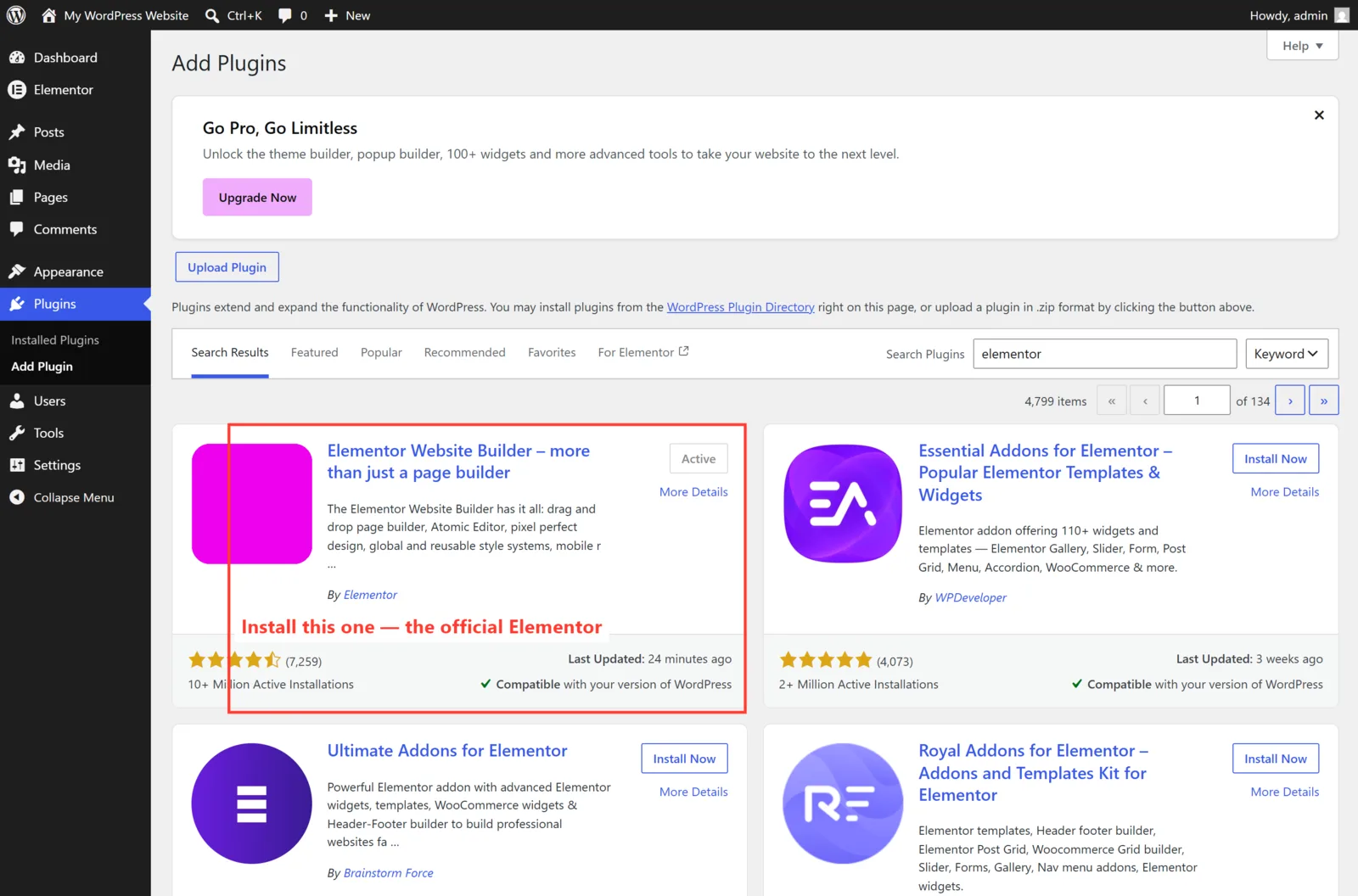
Task: Install Essential Addons for Elementor
Action: [1276, 459]
